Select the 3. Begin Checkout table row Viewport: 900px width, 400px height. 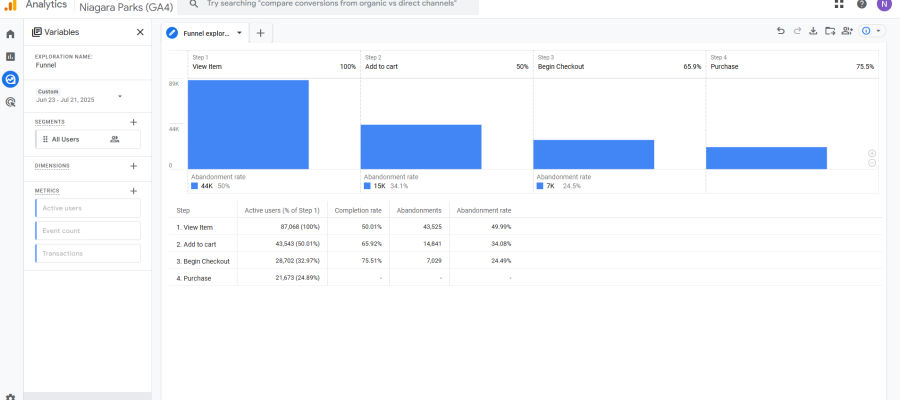click(525, 261)
